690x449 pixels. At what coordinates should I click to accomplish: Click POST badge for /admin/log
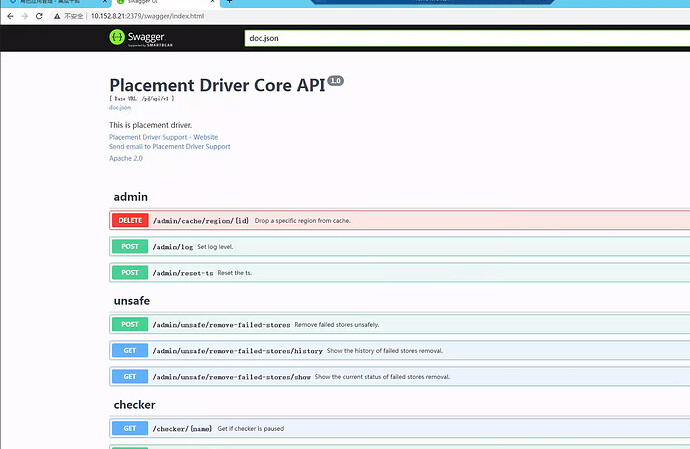(x=130, y=247)
